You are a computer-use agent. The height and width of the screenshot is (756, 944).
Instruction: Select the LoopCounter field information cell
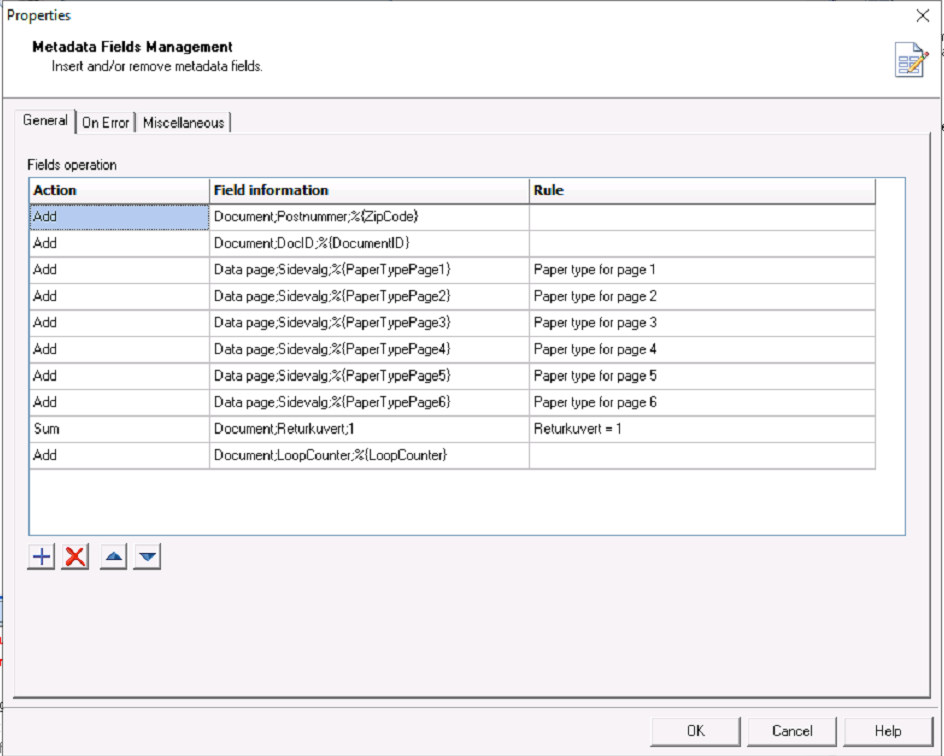369,455
